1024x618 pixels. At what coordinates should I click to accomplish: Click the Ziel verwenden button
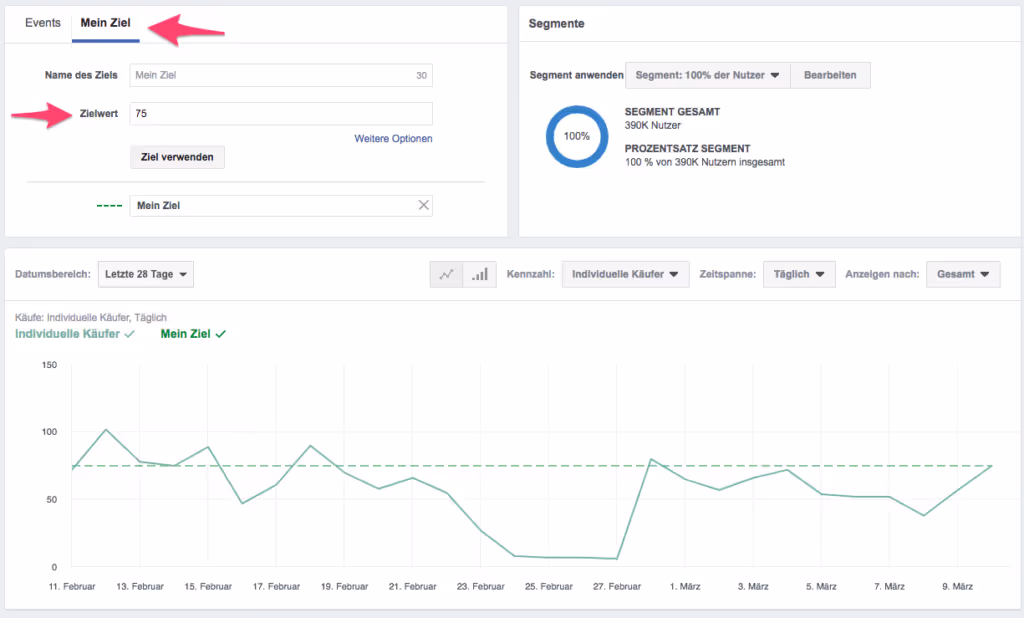(177, 157)
